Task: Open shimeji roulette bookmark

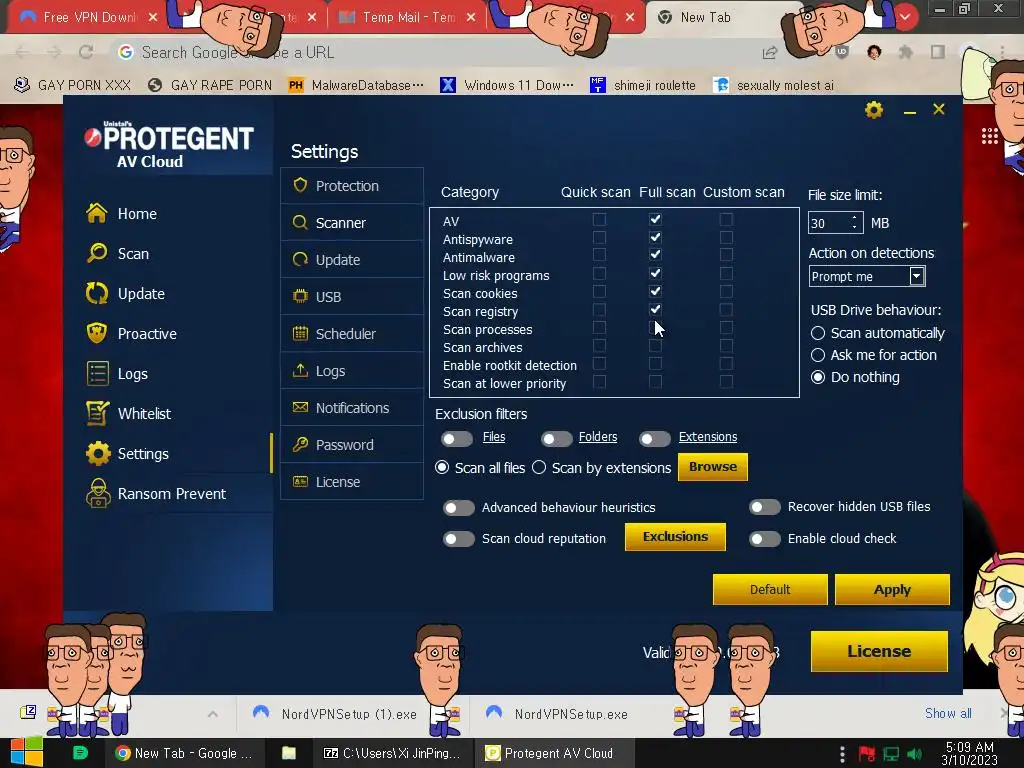Action: click(643, 85)
